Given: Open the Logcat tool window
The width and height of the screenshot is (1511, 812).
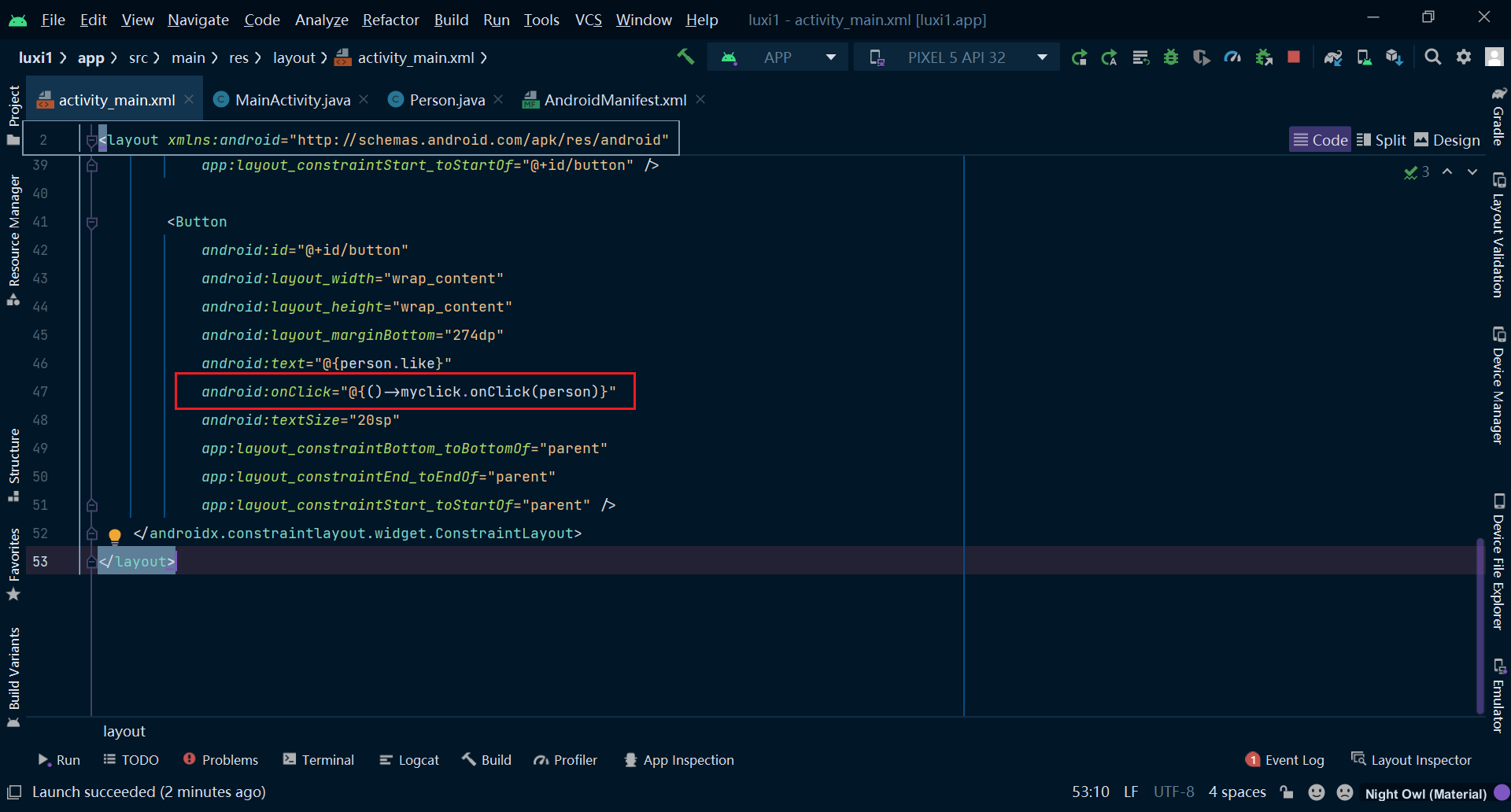Looking at the screenshot, I should pyautogui.click(x=409, y=760).
